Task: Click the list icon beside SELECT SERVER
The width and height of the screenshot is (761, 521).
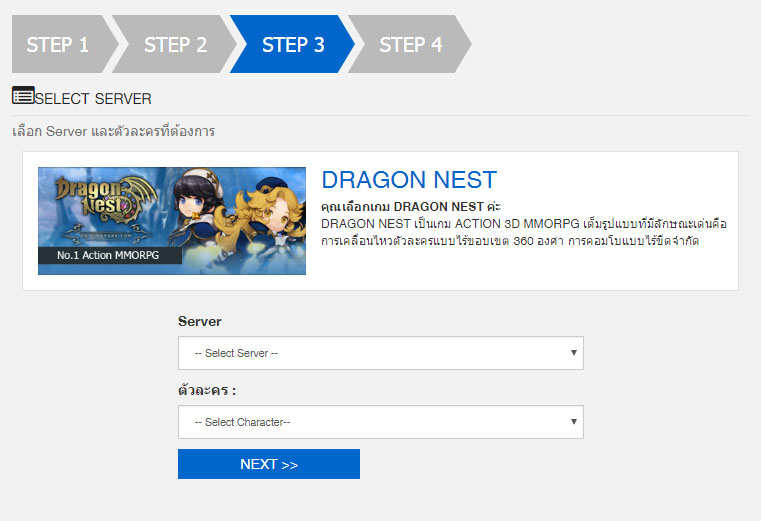Action: pos(23,95)
